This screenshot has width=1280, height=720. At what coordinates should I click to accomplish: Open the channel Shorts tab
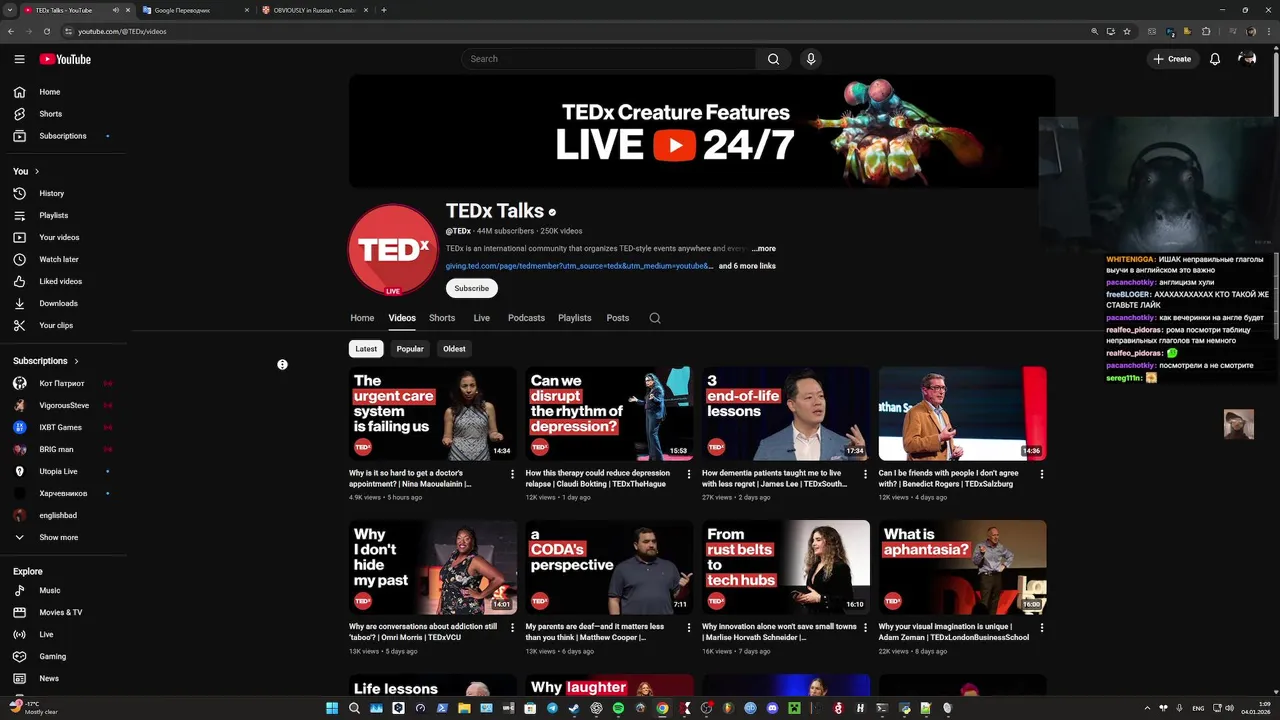pos(442,318)
